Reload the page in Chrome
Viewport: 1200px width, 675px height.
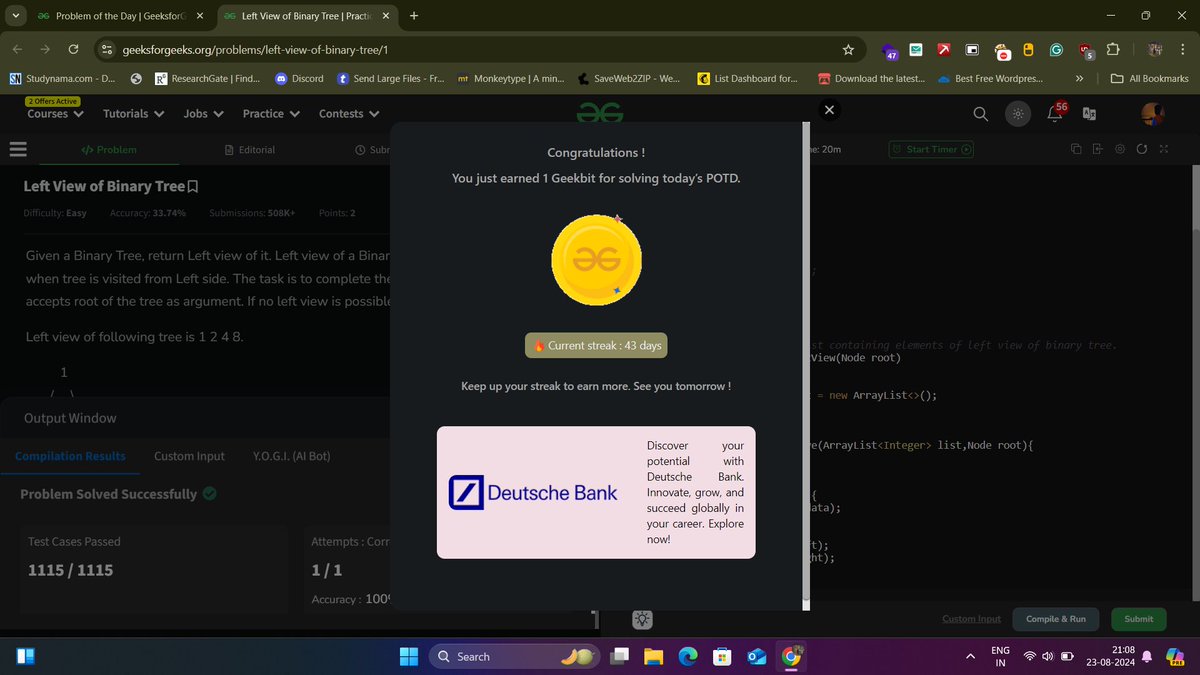click(x=73, y=50)
